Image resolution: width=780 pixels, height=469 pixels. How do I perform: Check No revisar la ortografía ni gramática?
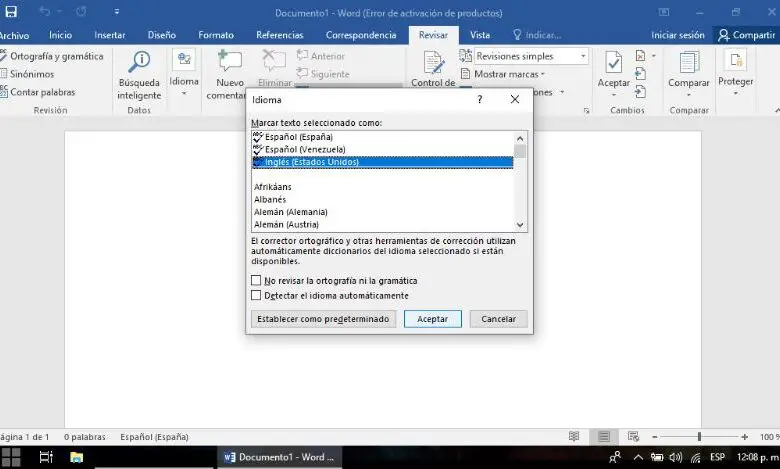click(256, 281)
